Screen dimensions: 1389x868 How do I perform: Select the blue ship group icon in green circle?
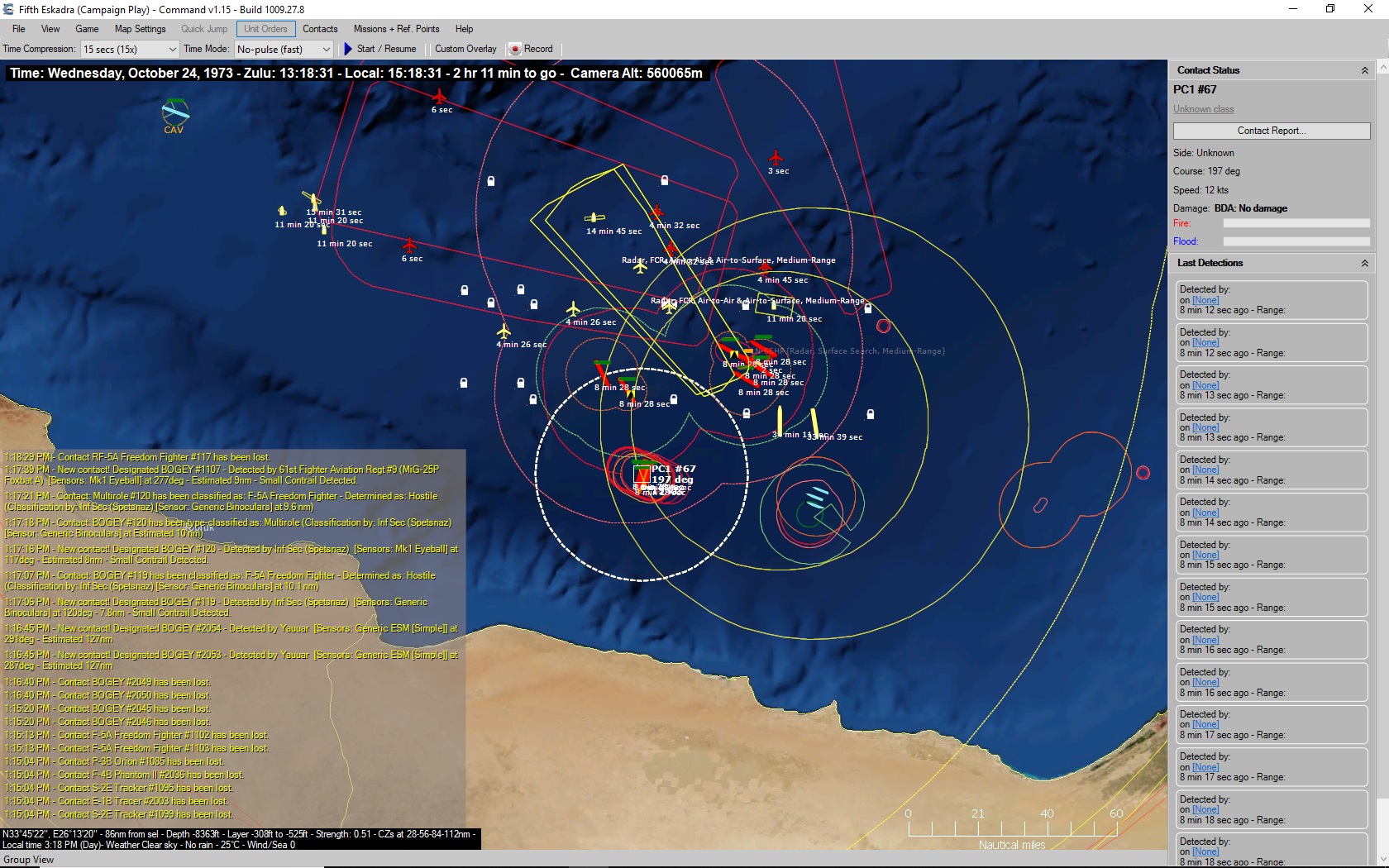(x=816, y=498)
